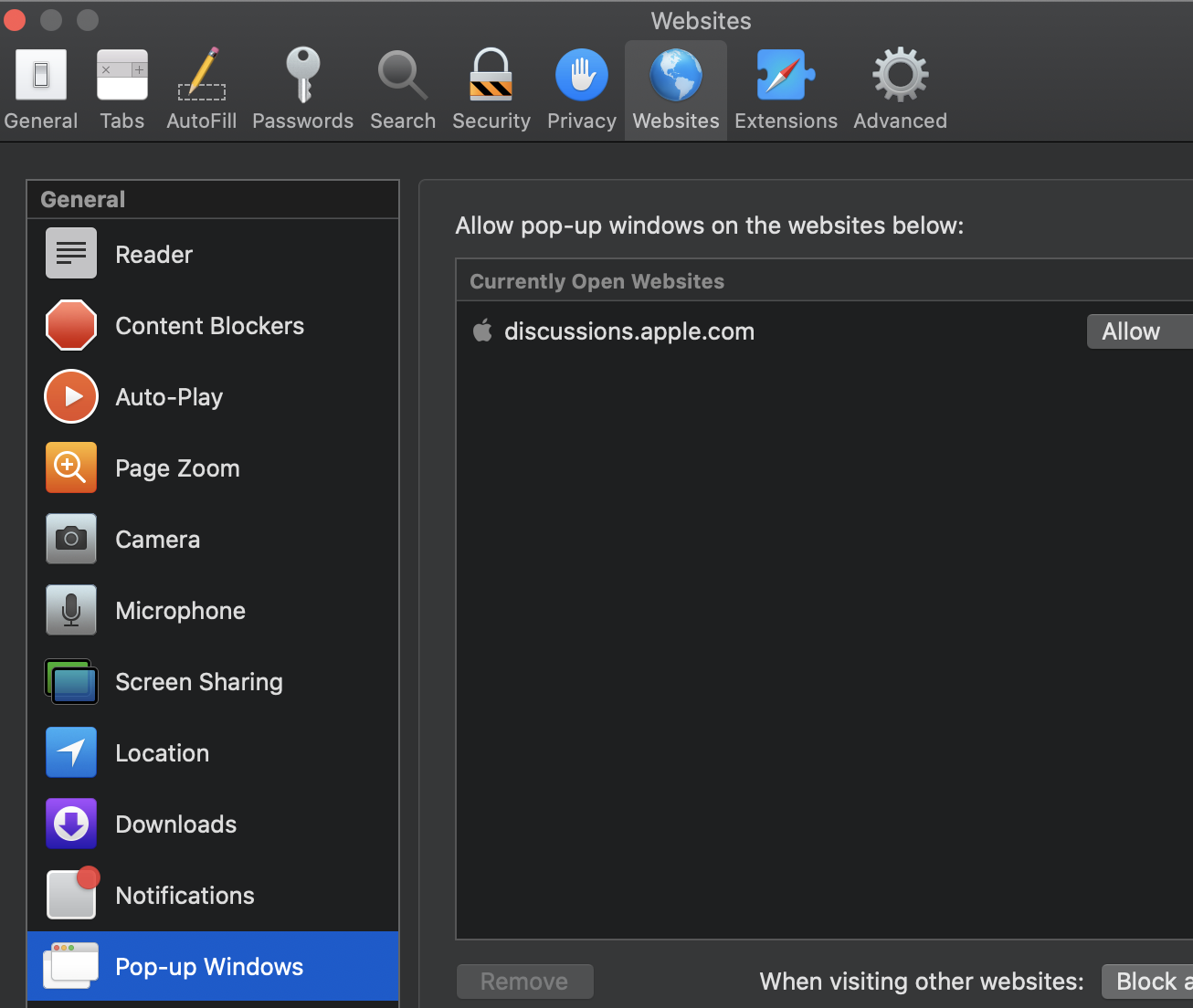
Task: Open the Passwords key icon
Action: [303, 75]
